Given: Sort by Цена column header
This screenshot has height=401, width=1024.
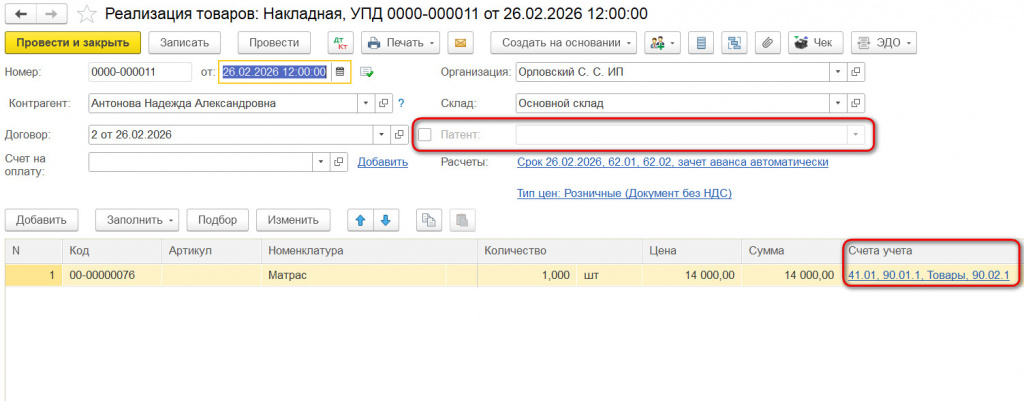Looking at the screenshot, I should [692, 251].
